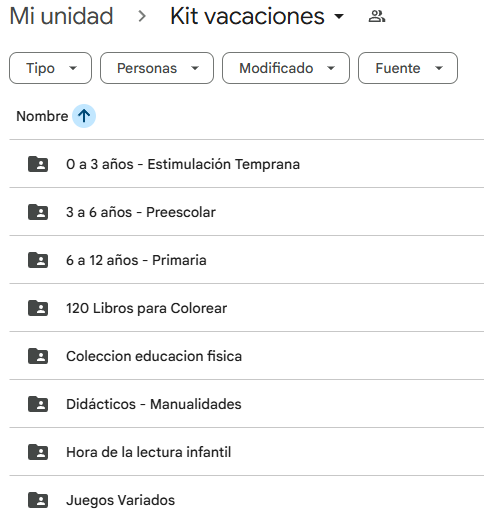Click the shared people icon beside Kit vacaciones
484x523 pixels.
[x=377, y=16]
